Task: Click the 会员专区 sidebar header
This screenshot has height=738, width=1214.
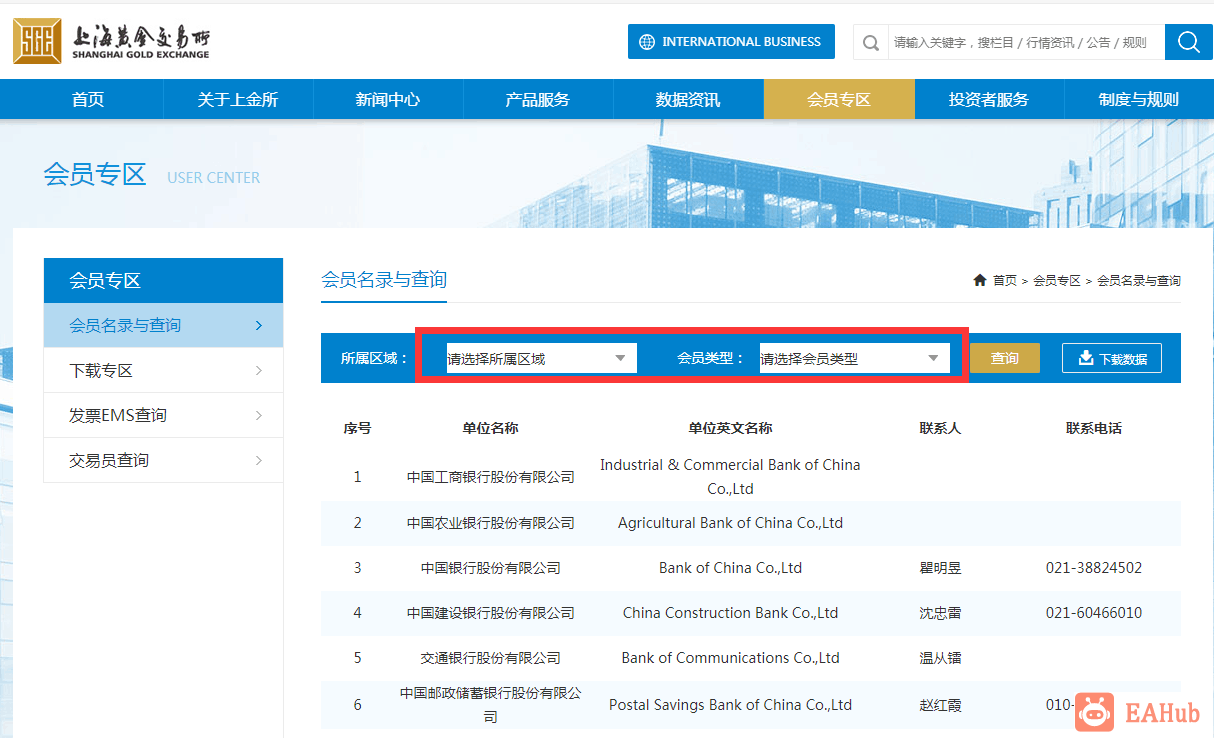Action: [163, 280]
